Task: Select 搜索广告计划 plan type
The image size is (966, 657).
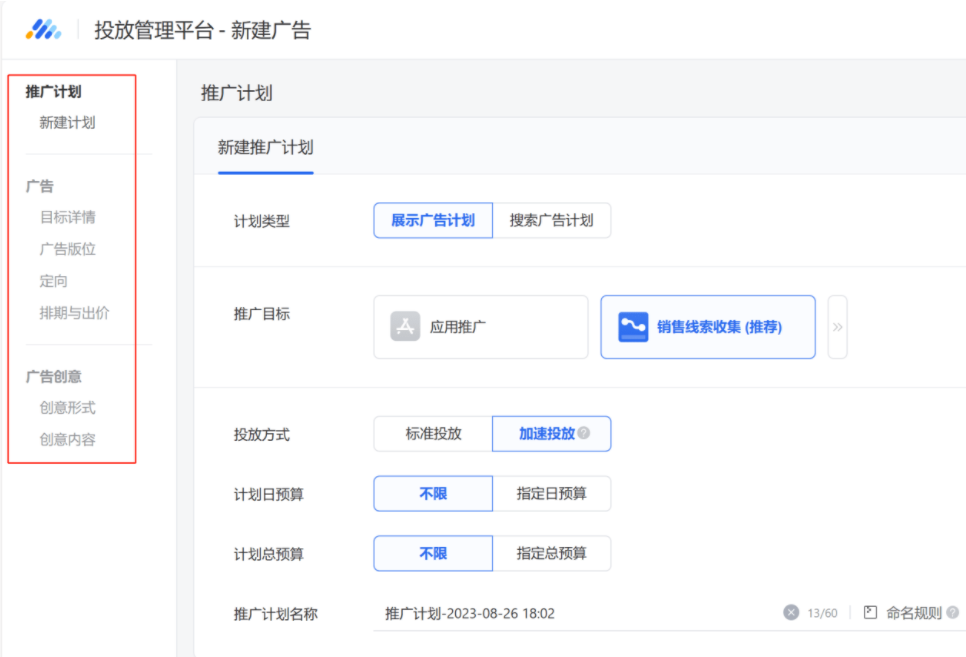Action: click(x=551, y=221)
